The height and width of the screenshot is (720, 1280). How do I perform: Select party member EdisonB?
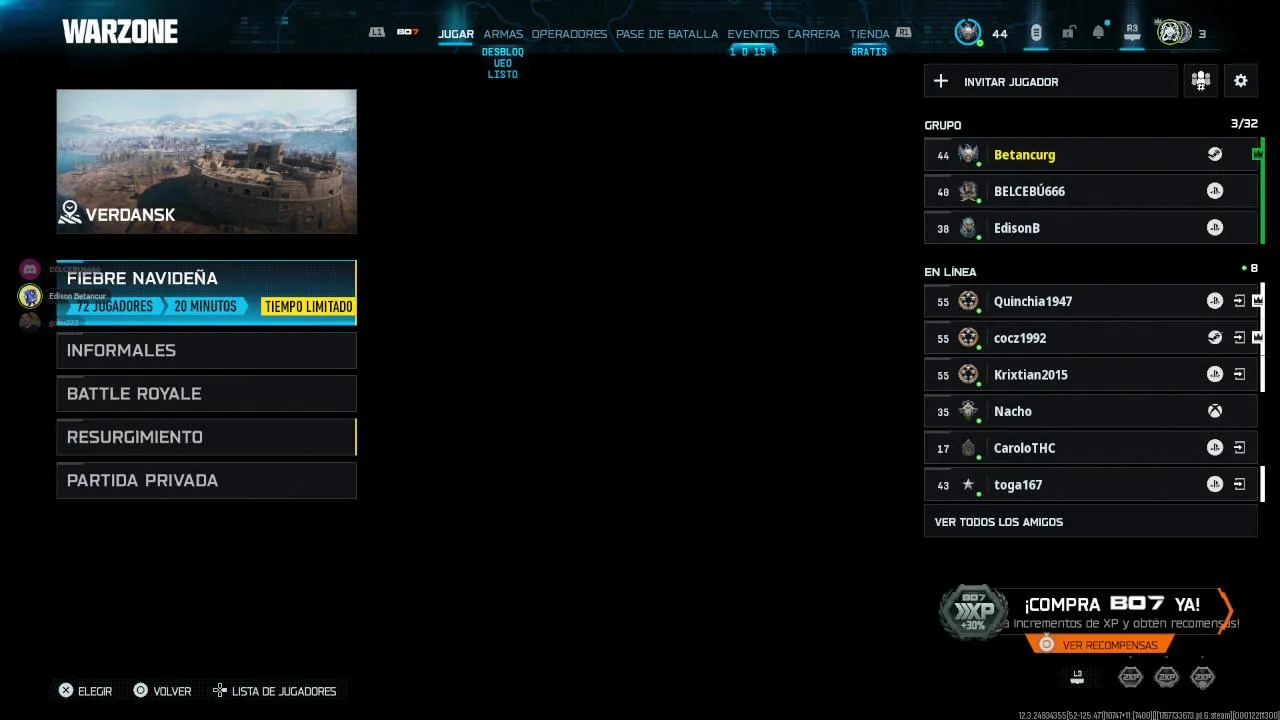pyautogui.click(x=1090, y=228)
